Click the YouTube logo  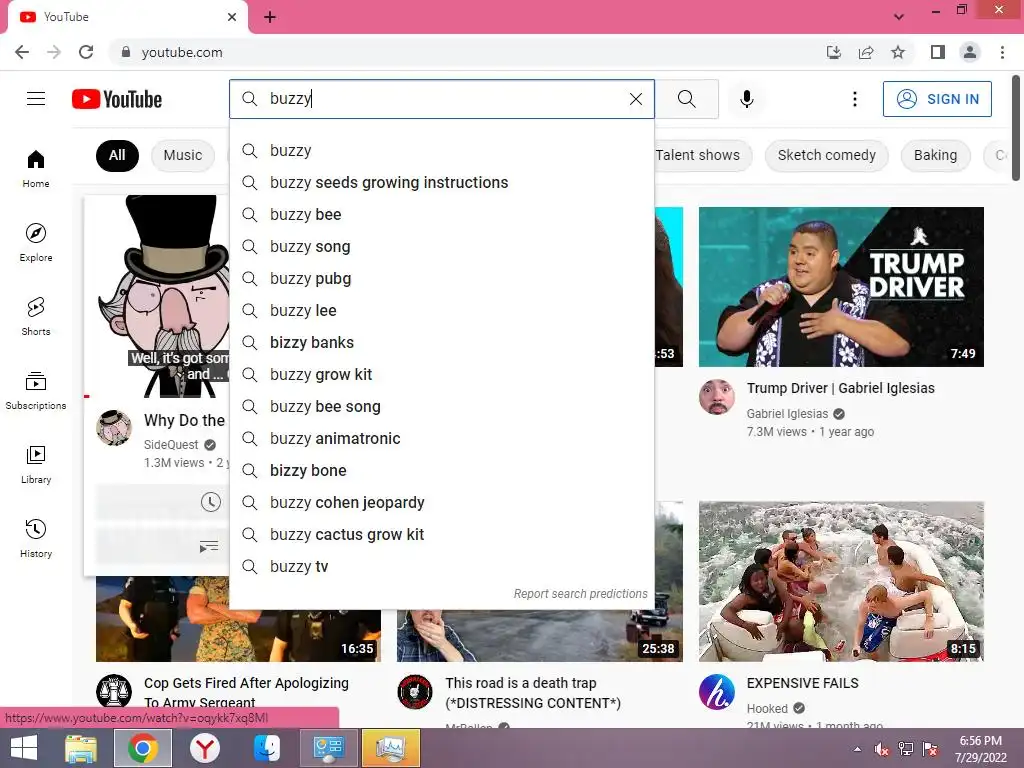point(117,99)
